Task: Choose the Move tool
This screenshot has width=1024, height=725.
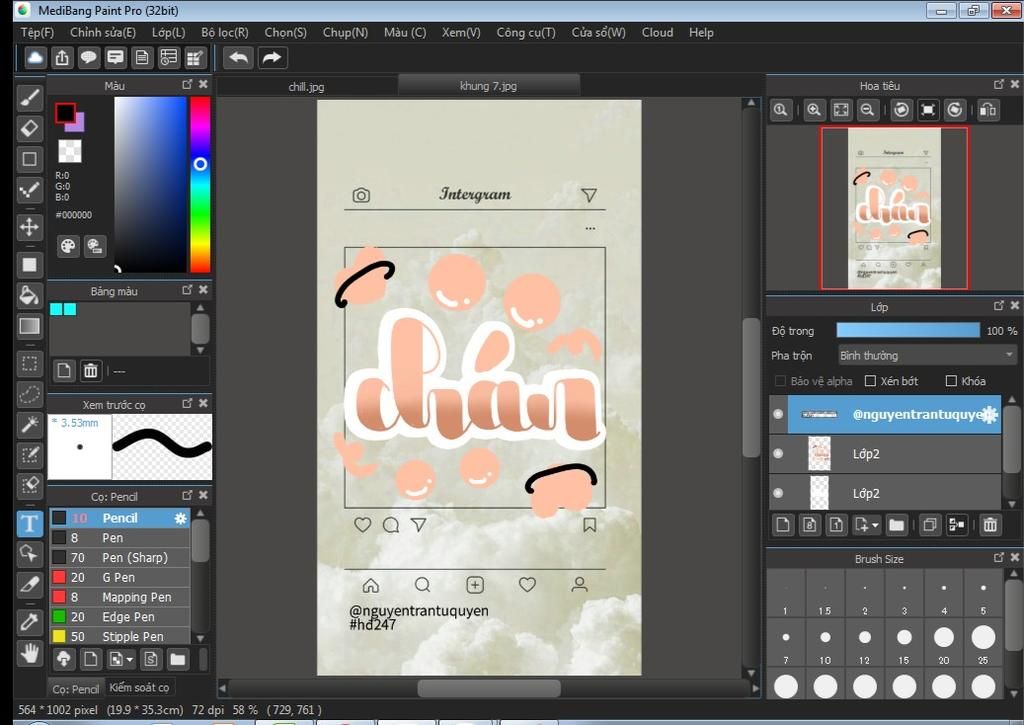Action: click(x=30, y=226)
